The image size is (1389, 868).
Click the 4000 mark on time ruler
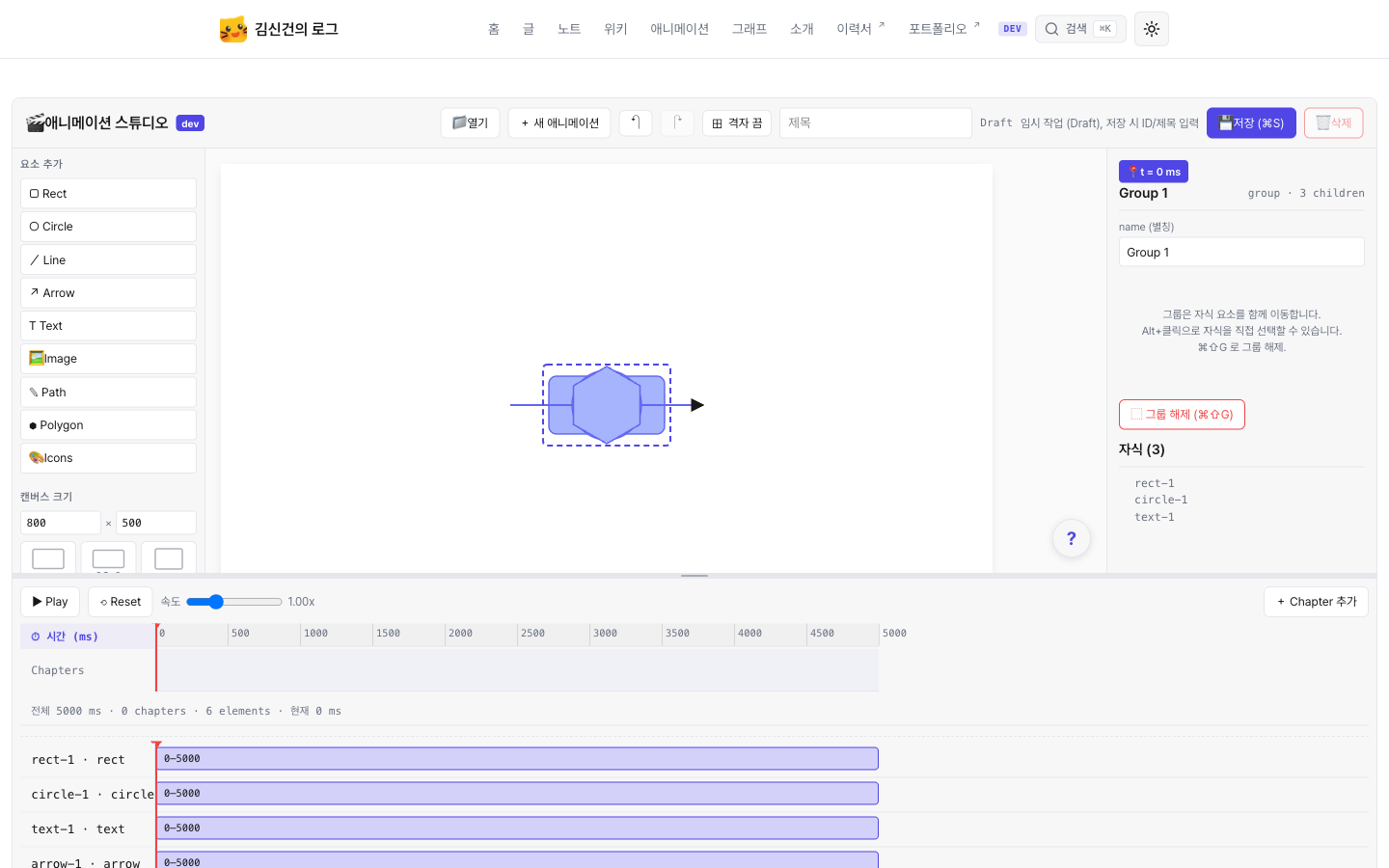coord(749,634)
